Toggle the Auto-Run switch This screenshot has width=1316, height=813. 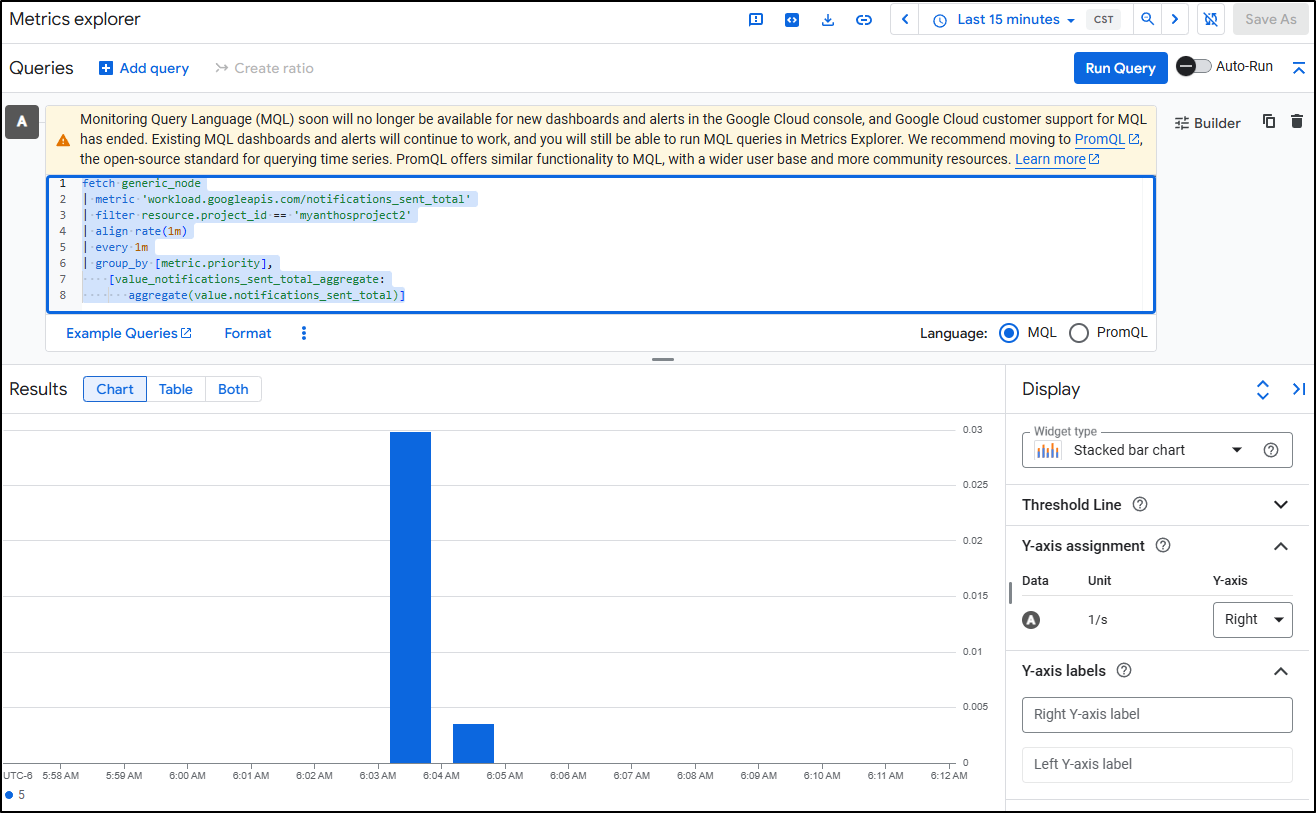pos(1194,67)
